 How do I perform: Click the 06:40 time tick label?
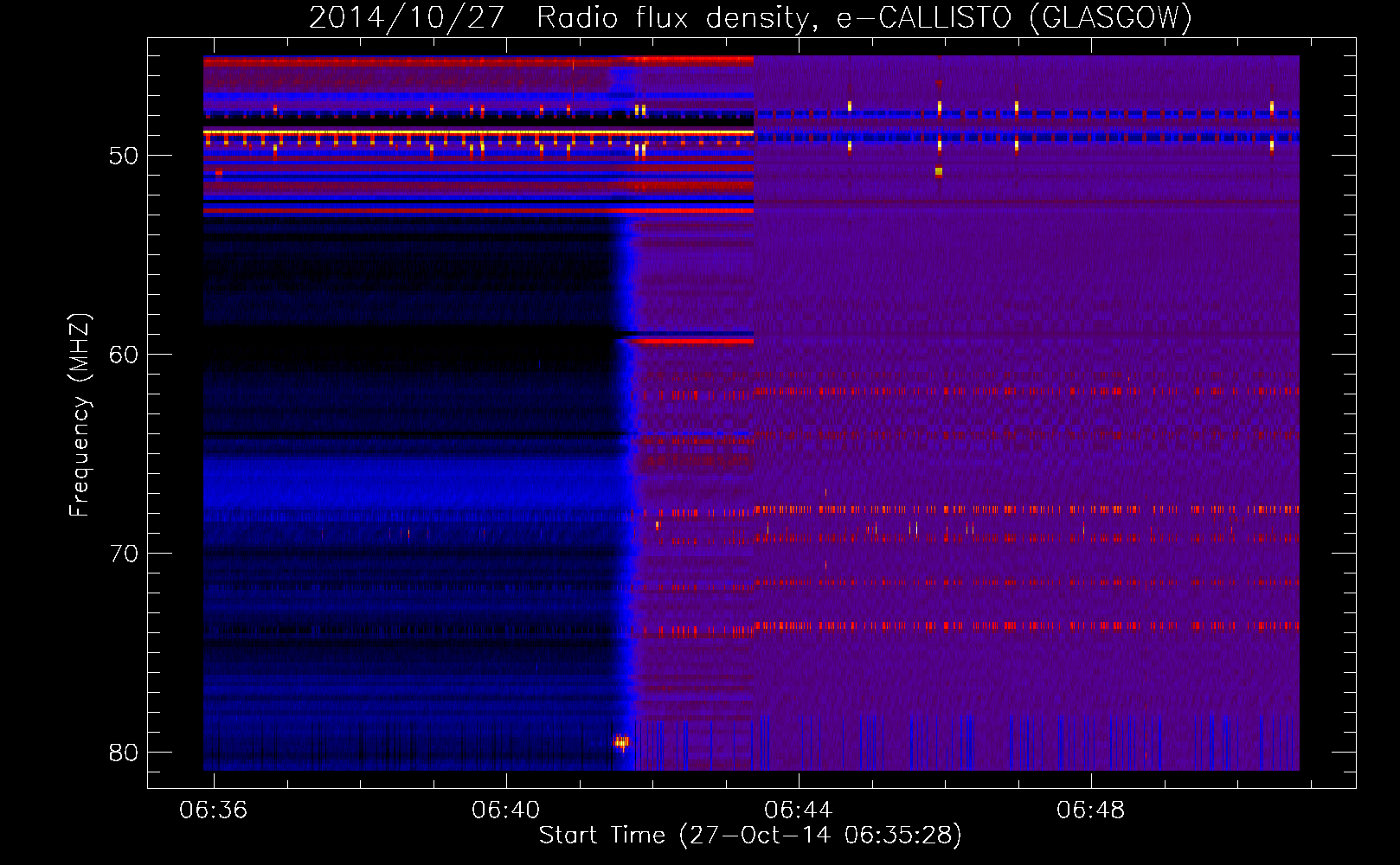[x=505, y=811]
